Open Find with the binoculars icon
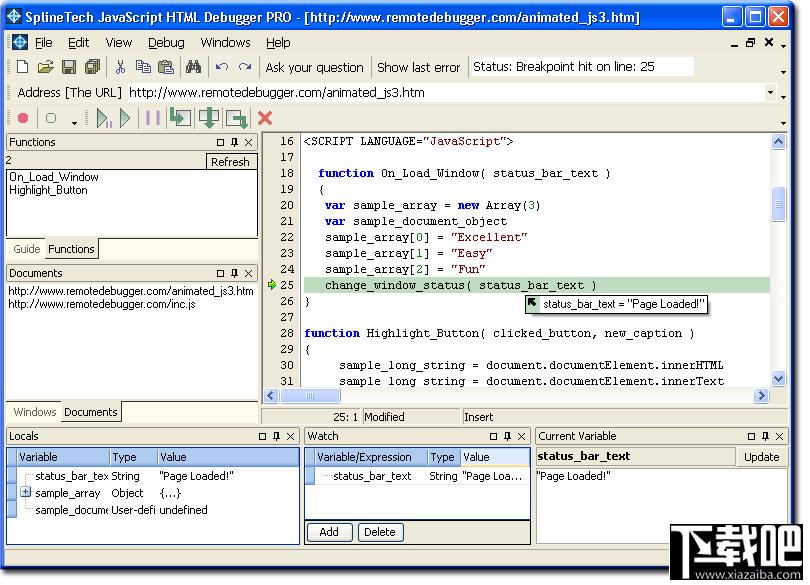 193,67
